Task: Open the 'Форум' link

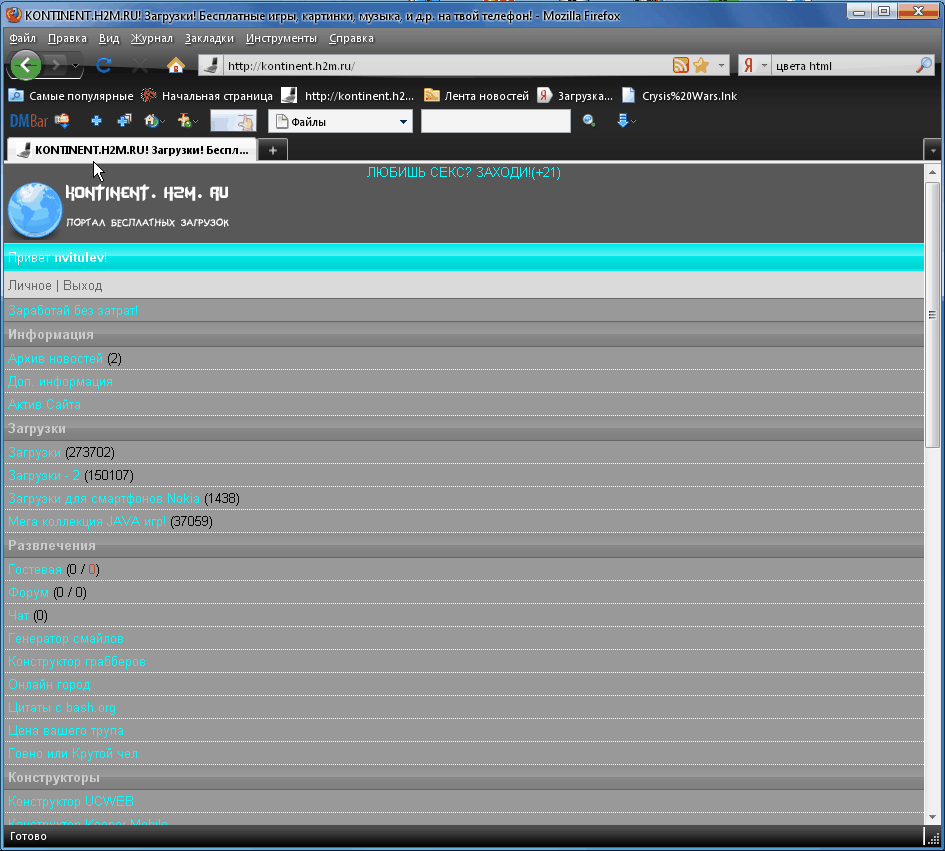Action: click(x=28, y=592)
